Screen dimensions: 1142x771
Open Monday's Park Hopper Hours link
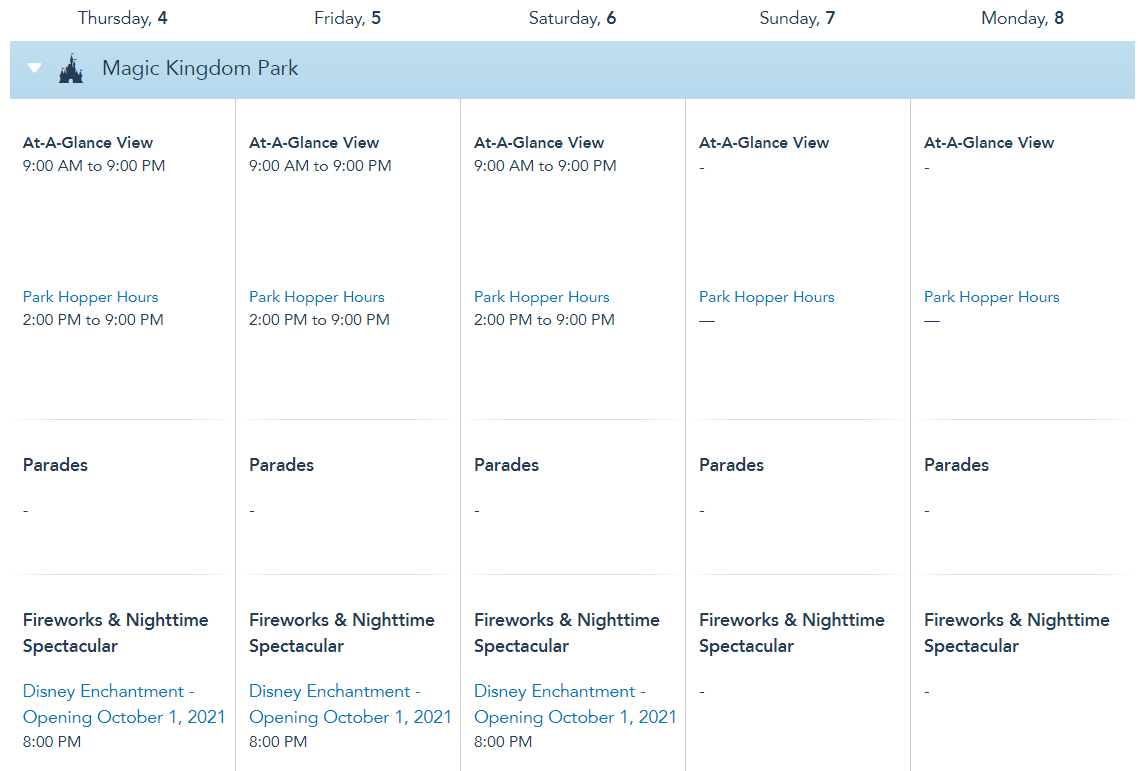click(x=991, y=297)
